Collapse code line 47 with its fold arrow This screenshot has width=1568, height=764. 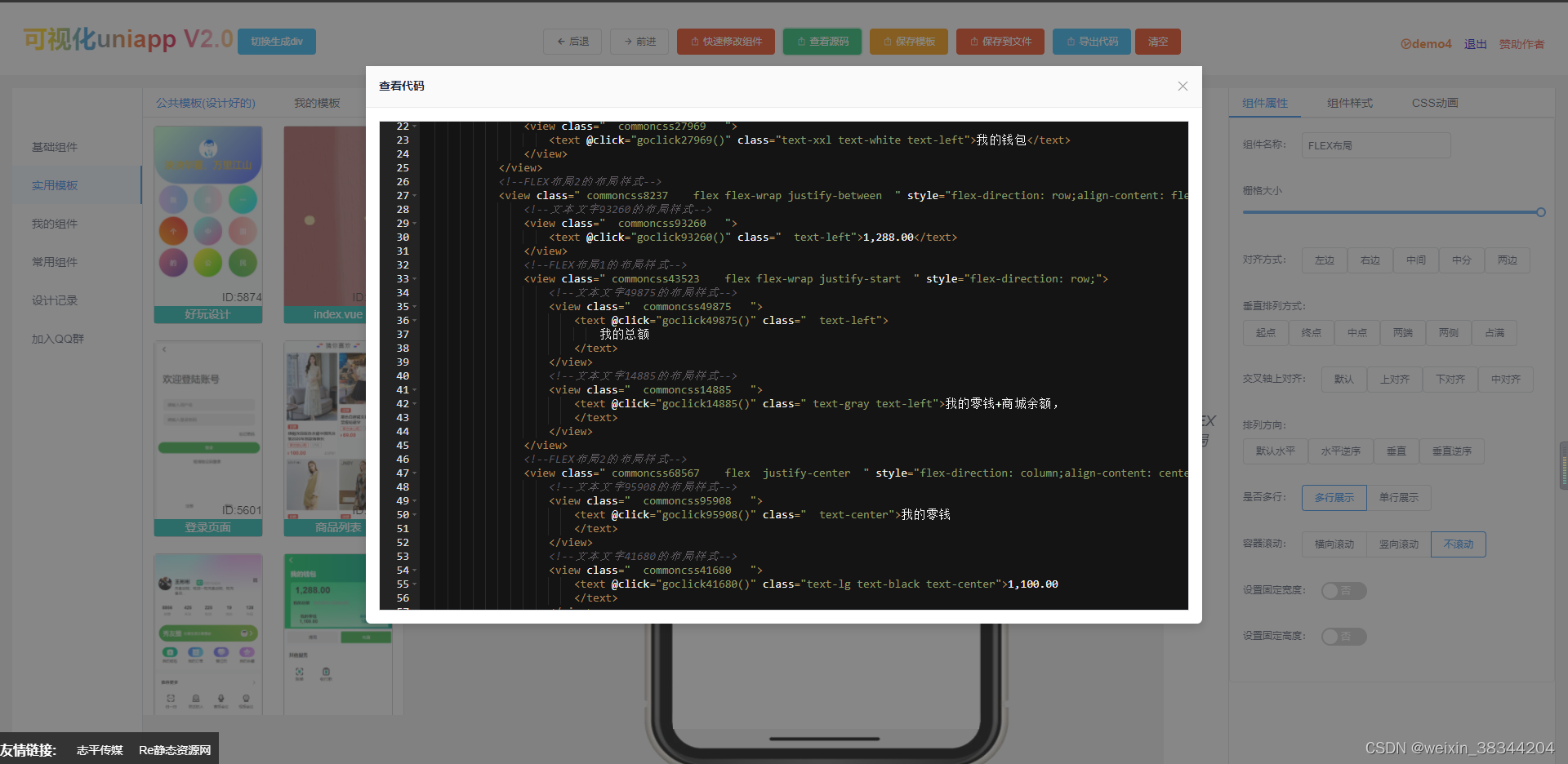pos(414,473)
